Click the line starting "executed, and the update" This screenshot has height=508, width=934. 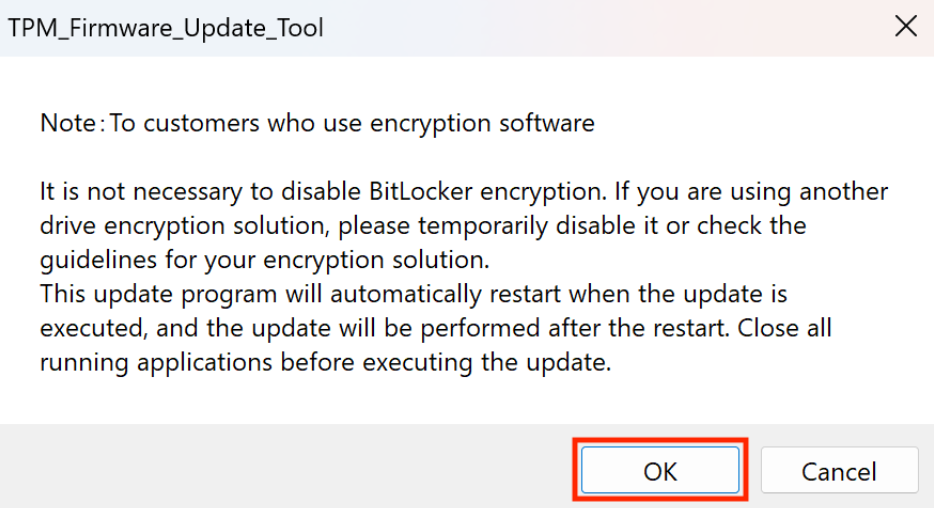tap(435, 329)
